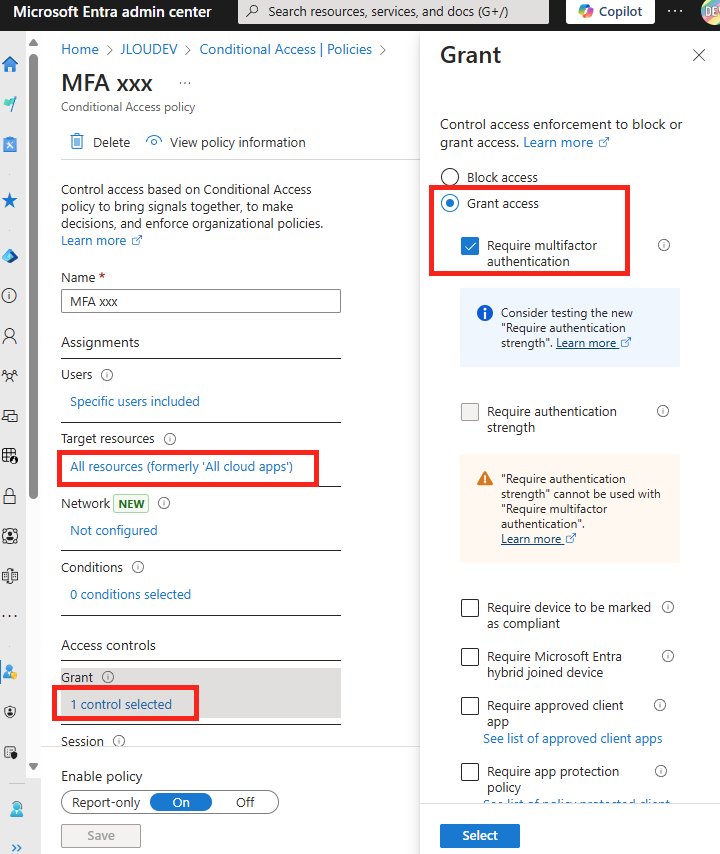
Task: Click info icon for device marked compliant
Action: 668,607
